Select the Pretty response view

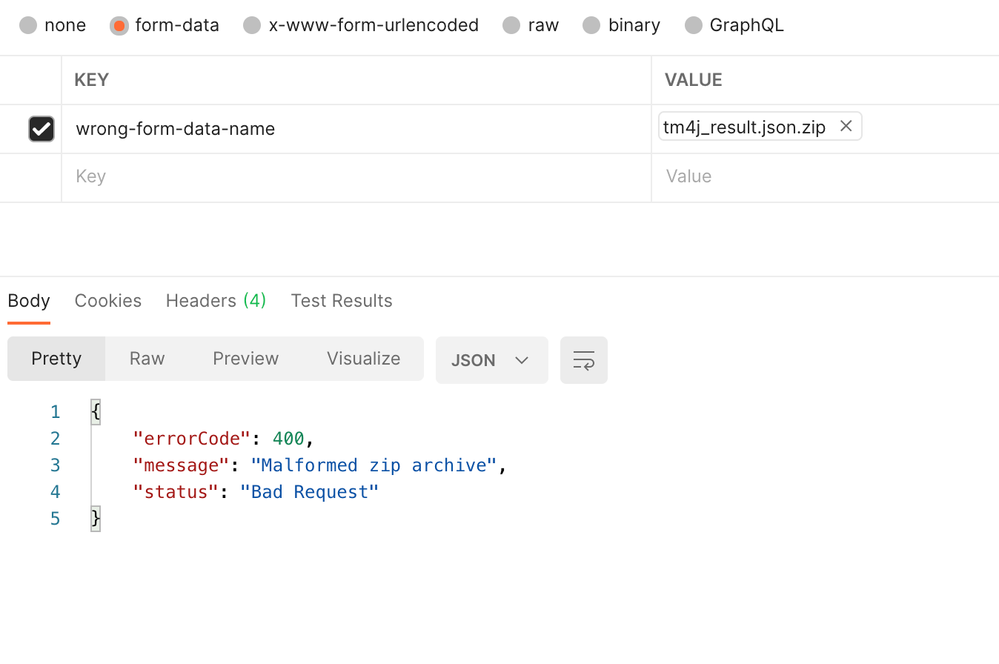tap(56, 359)
